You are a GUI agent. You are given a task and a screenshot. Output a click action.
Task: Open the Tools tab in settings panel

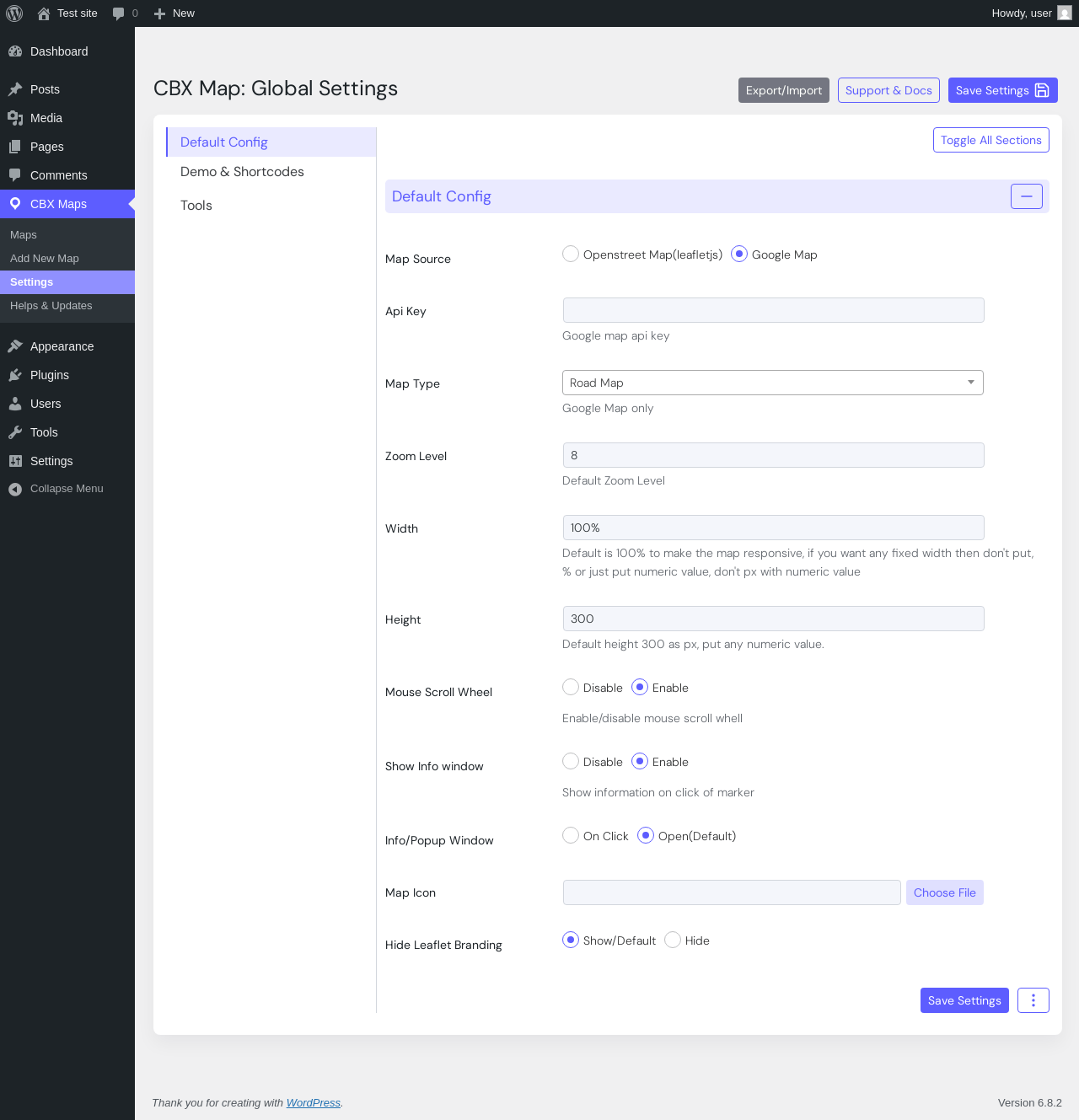click(271, 206)
